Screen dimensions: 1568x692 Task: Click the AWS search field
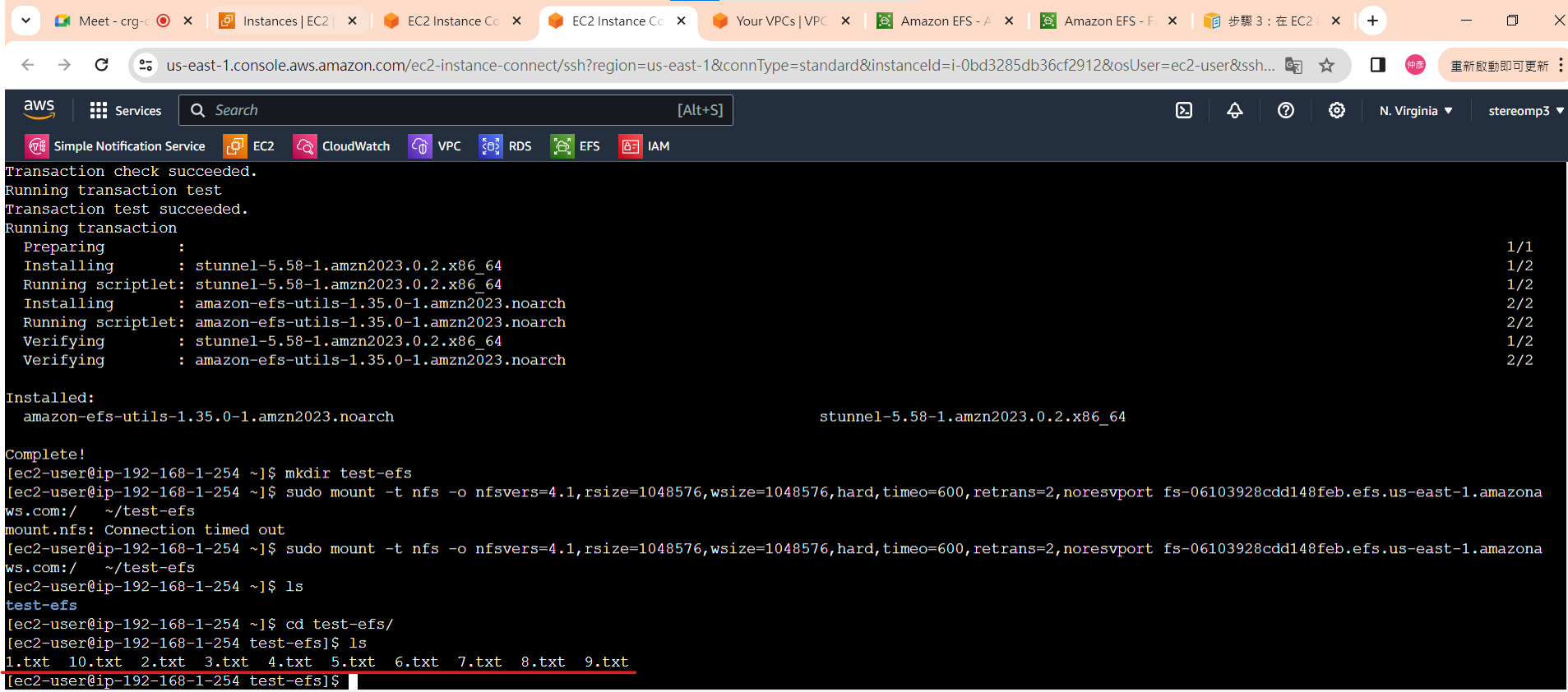pyautogui.click(x=456, y=110)
